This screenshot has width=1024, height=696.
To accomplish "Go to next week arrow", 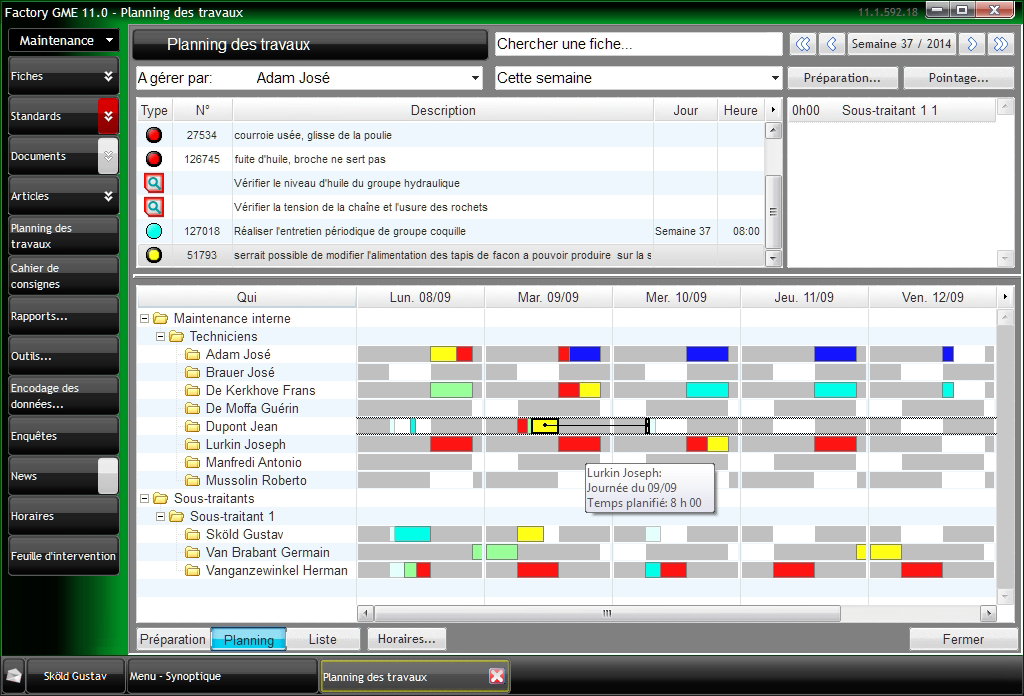I will [x=972, y=44].
